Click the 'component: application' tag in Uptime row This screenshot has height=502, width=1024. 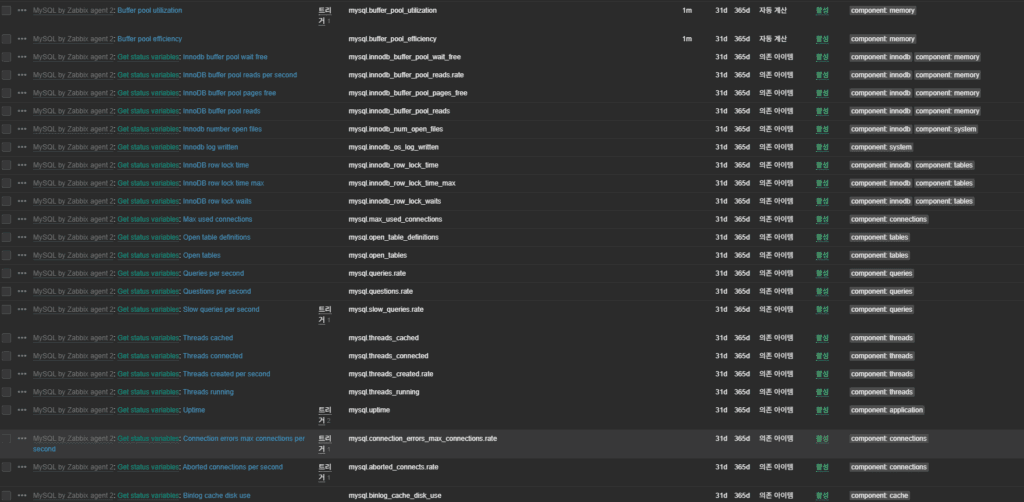pyautogui.click(x=887, y=410)
